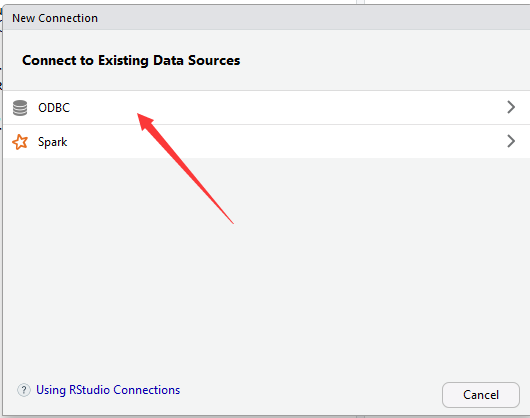
Task: Open the Using RStudio Connections link
Action: pos(108,390)
